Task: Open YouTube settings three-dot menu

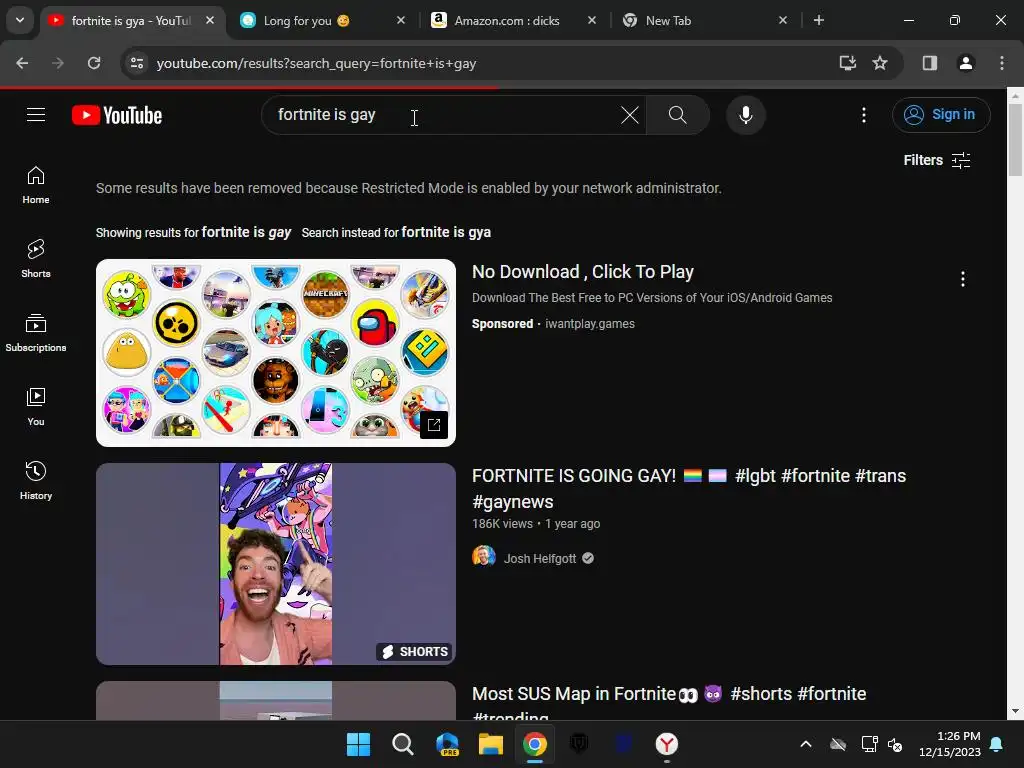Action: [x=863, y=115]
